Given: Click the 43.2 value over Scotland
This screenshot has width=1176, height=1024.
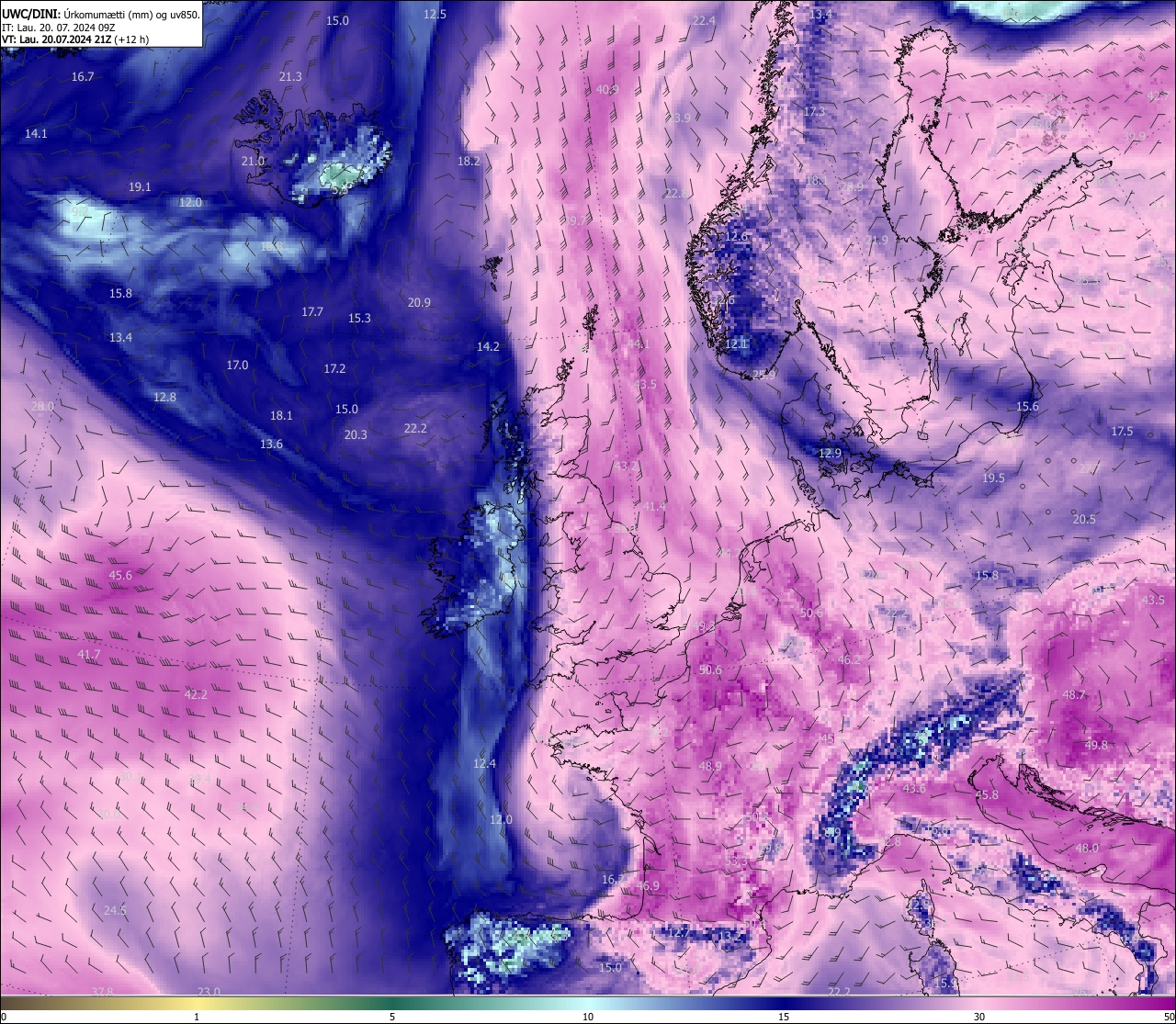Looking at the screenshot, I should [x=627, y=466].
